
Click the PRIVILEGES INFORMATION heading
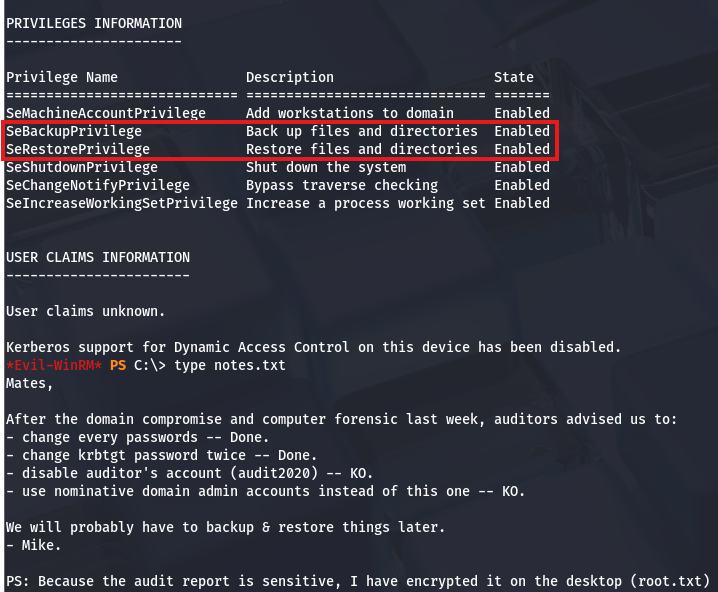click(94, 23)
